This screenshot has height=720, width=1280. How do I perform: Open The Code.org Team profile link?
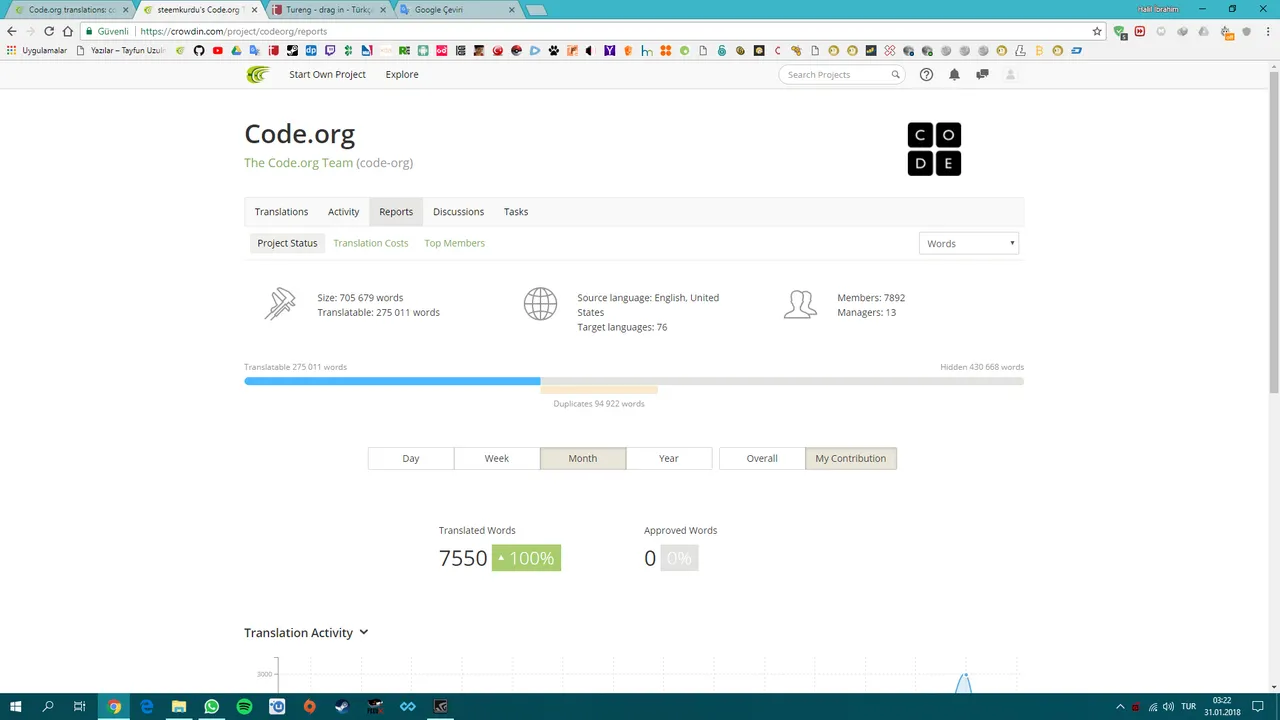coord(298,163)
